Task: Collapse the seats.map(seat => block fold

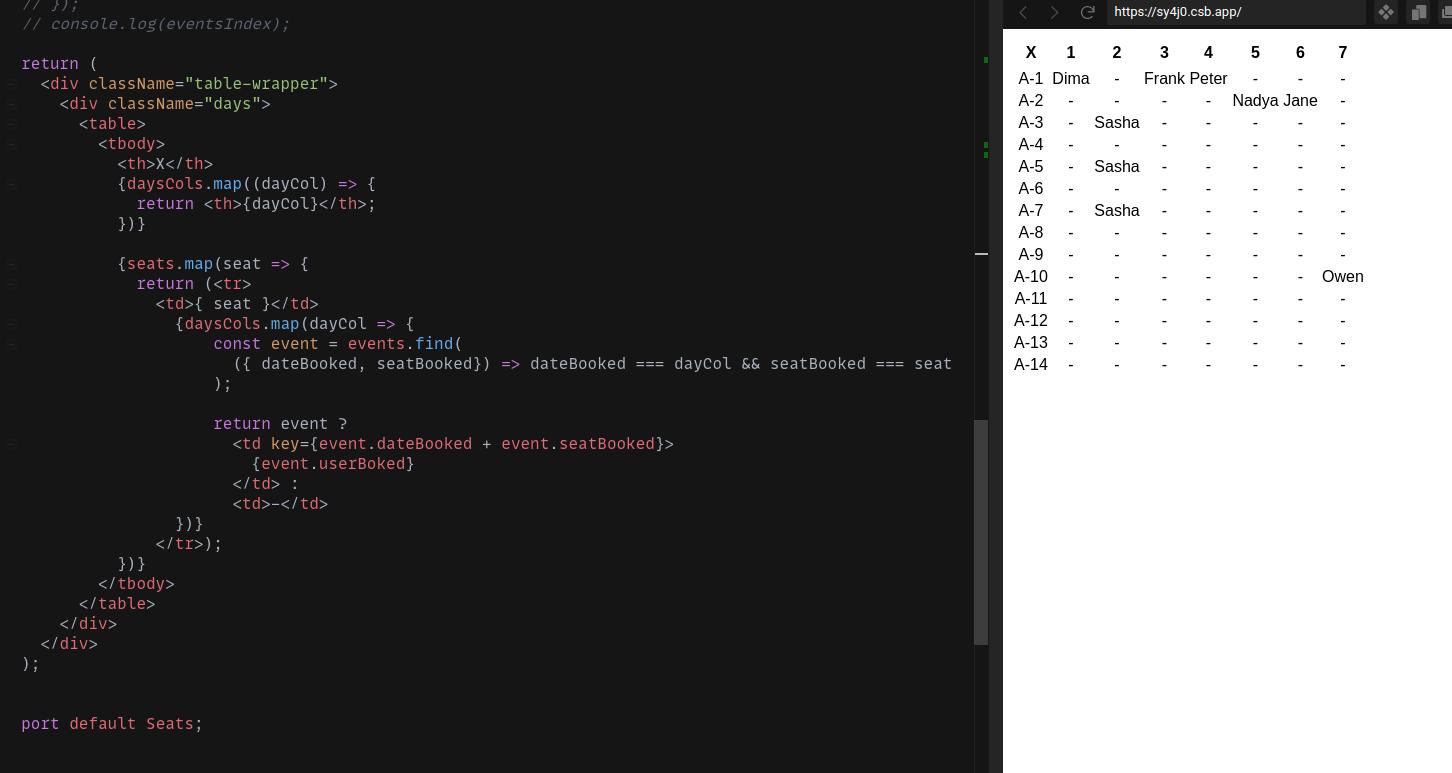Action: tap(12, 264)
